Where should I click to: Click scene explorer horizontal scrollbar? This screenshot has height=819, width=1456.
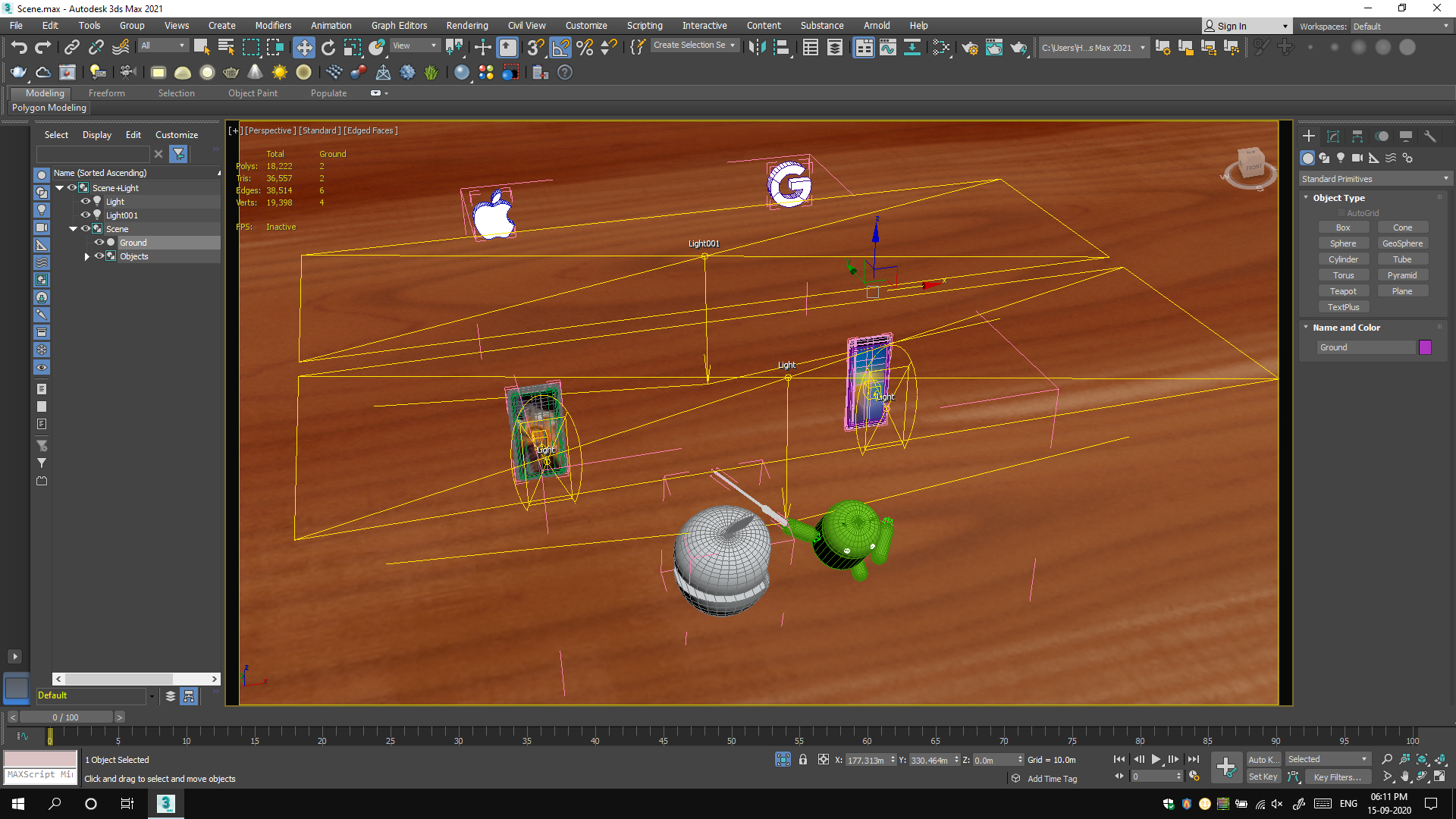[136, 679]
